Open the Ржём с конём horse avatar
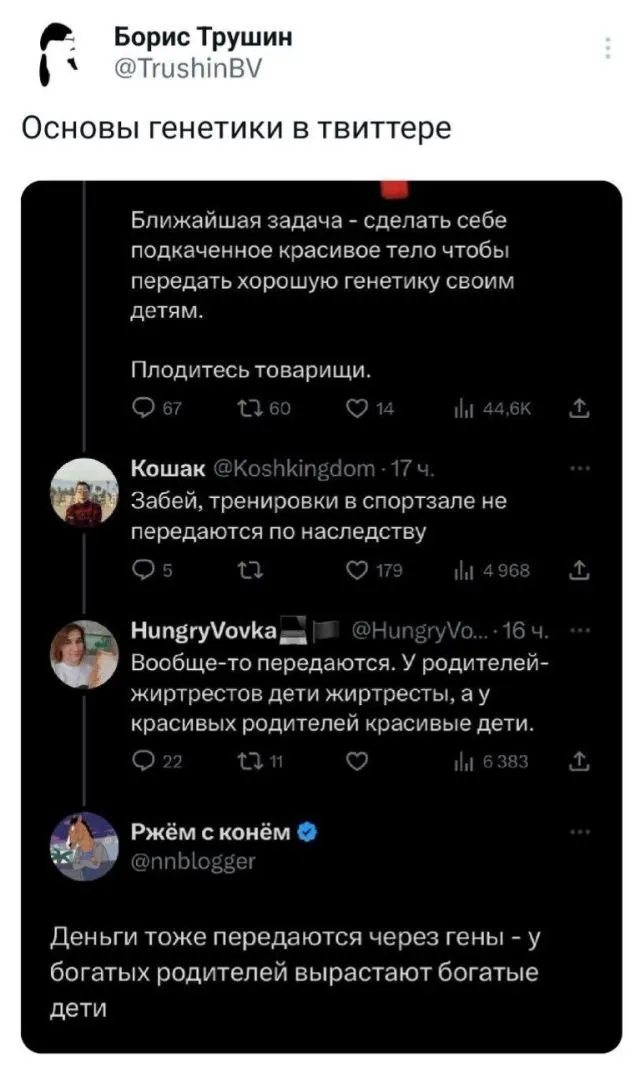 (85, 845)
